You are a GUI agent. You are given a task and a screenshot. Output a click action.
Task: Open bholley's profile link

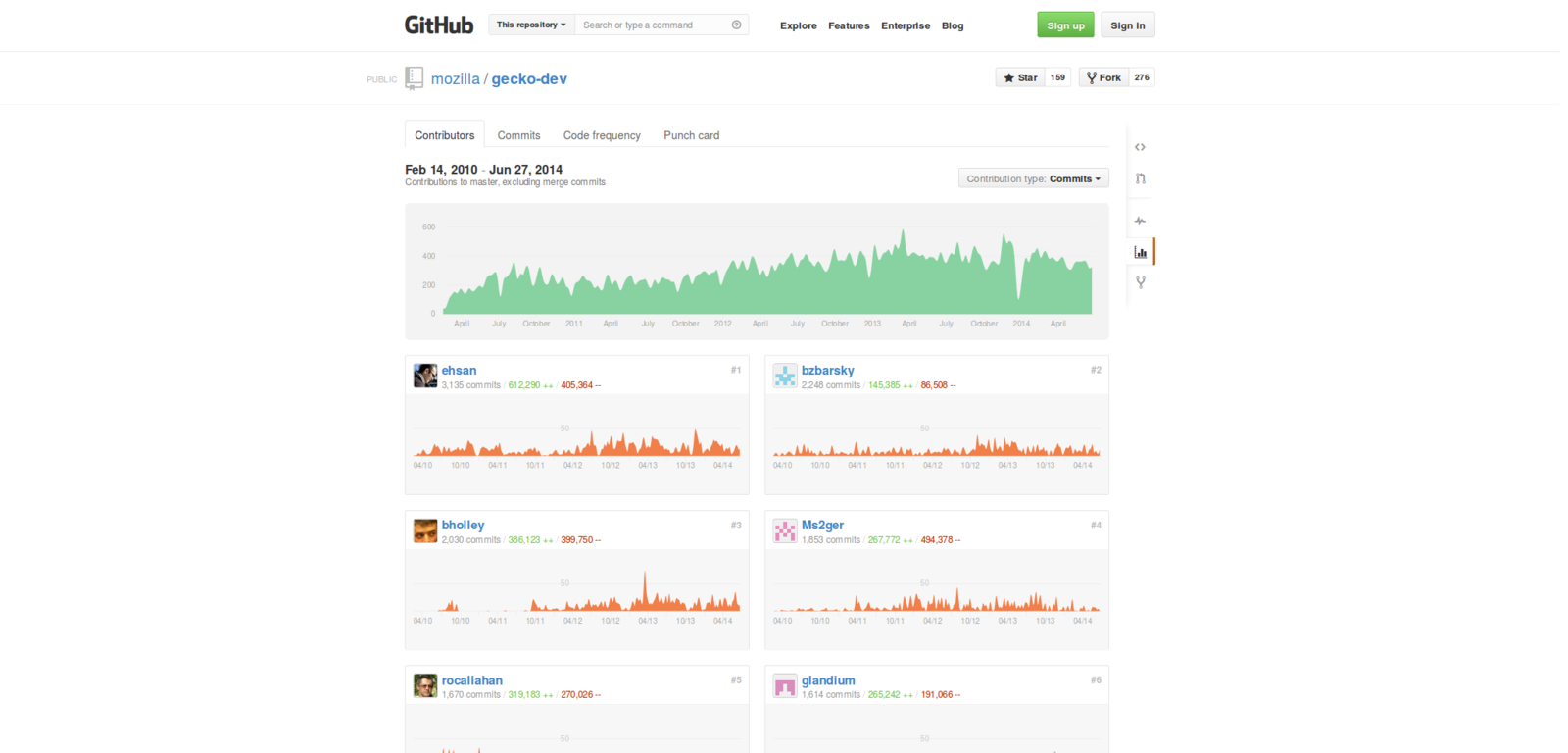tap(463, 526)
